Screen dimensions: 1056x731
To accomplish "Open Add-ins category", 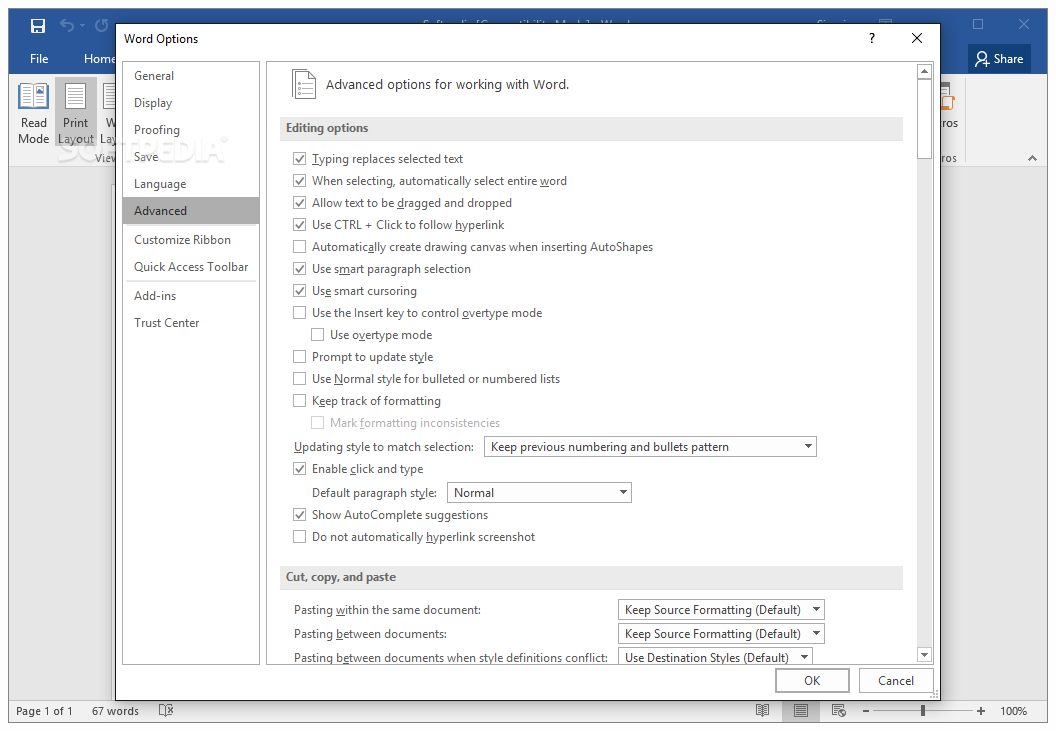I will tap(191, 296).
